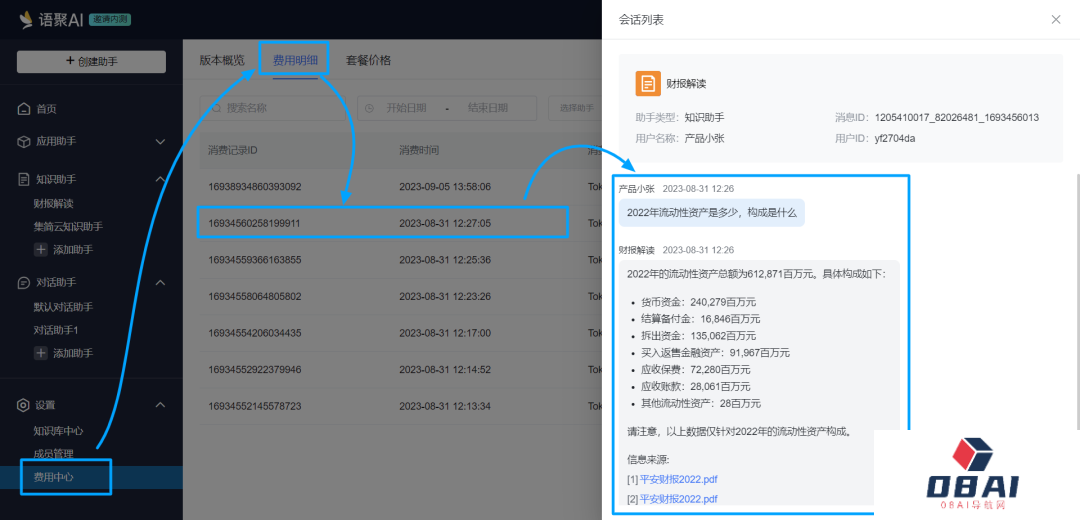Click the 开始日期 date field
The height and width of the screenshot is (520, 1080).
point(406,108)
